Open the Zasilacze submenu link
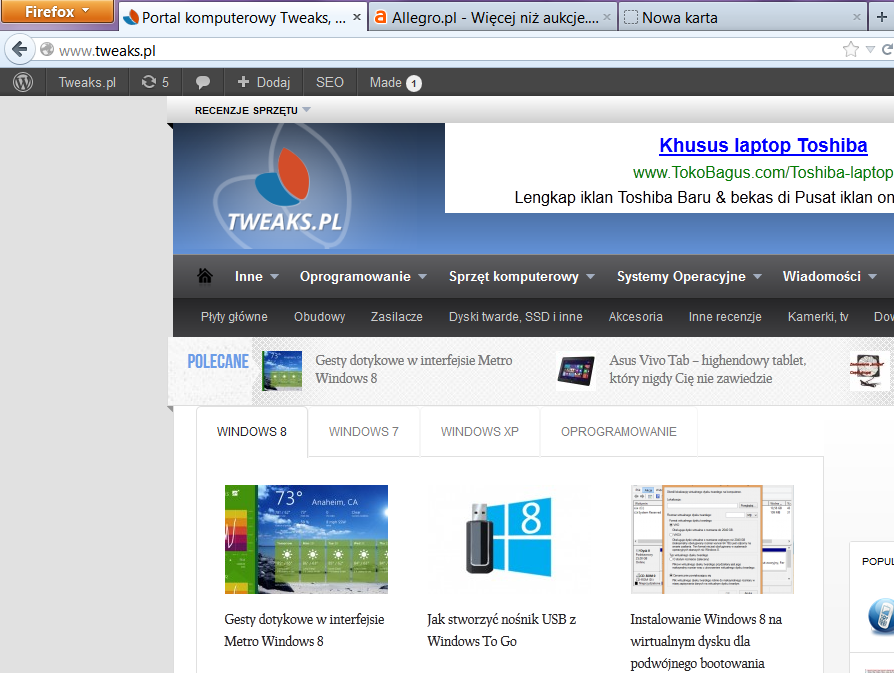 click(396, 317)
